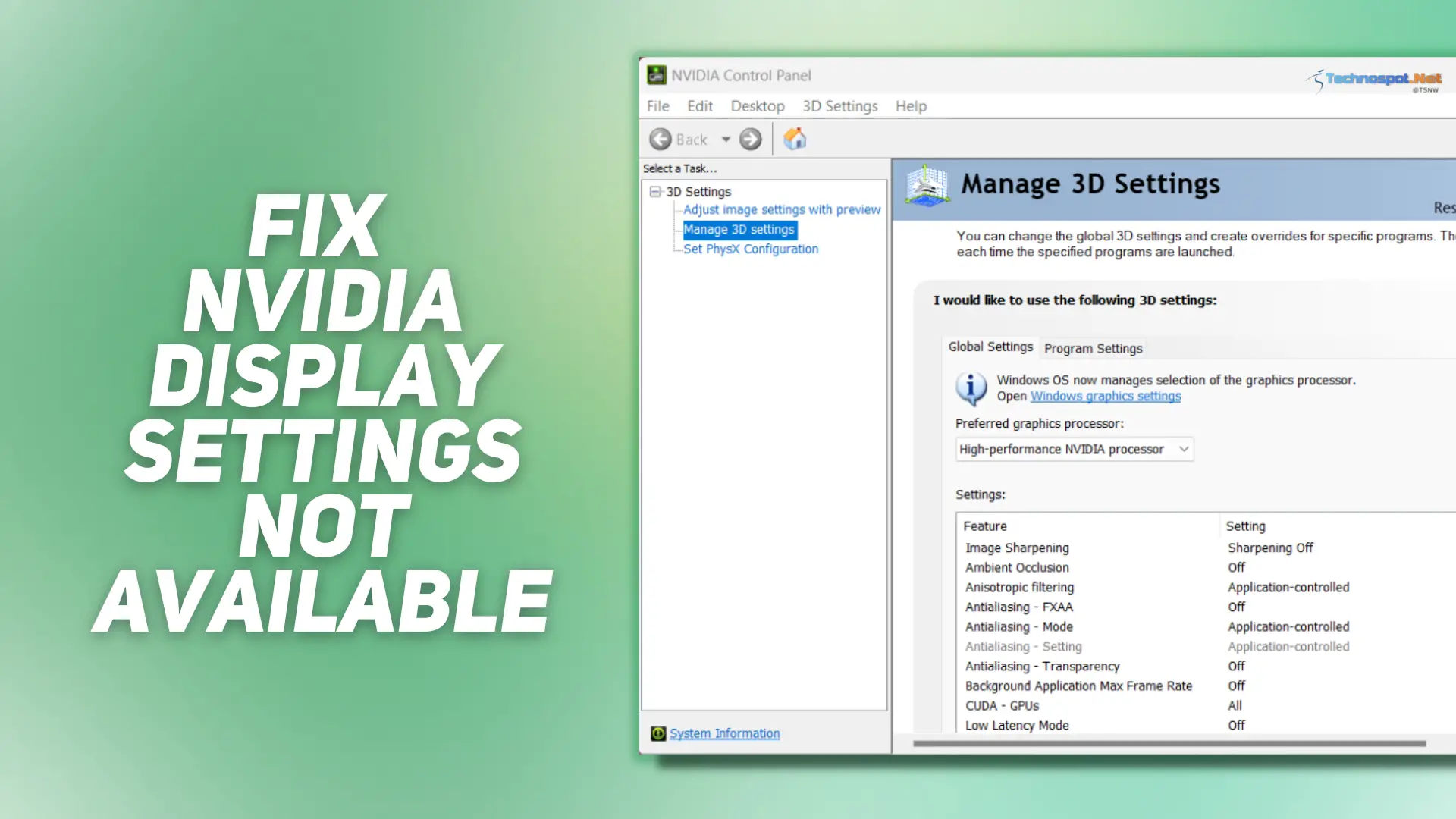Select the Image Sharpening feature row
The width and height of the screenshot is (1456, 819).
1017,548
